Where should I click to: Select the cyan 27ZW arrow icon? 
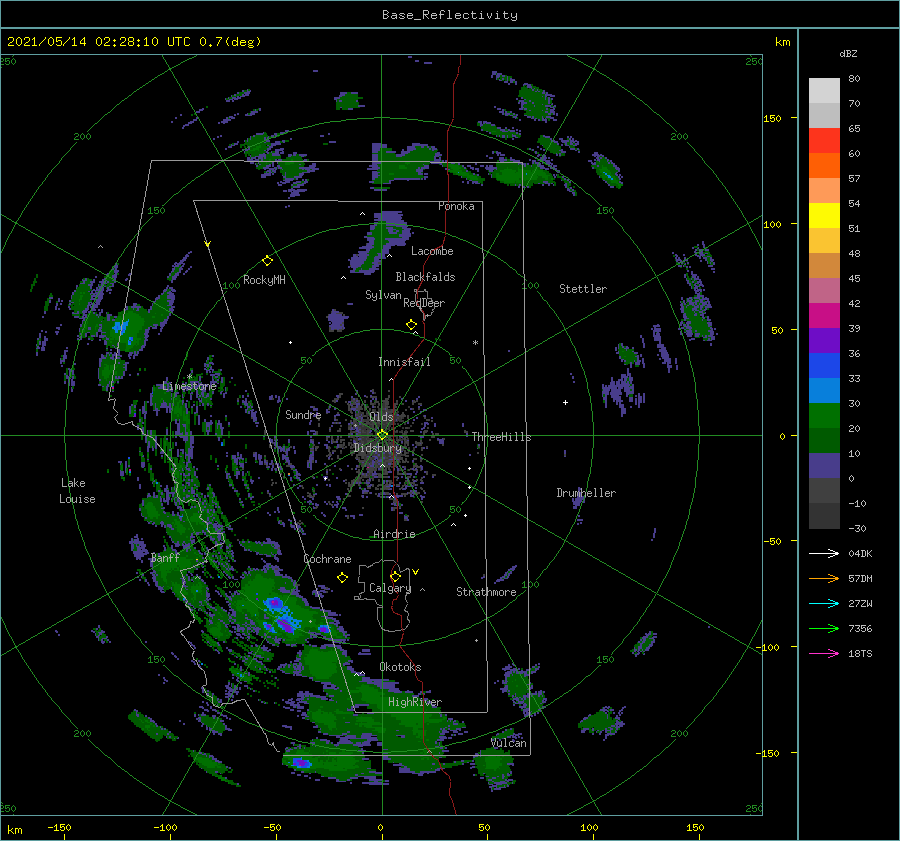click(x=824, y=603)
